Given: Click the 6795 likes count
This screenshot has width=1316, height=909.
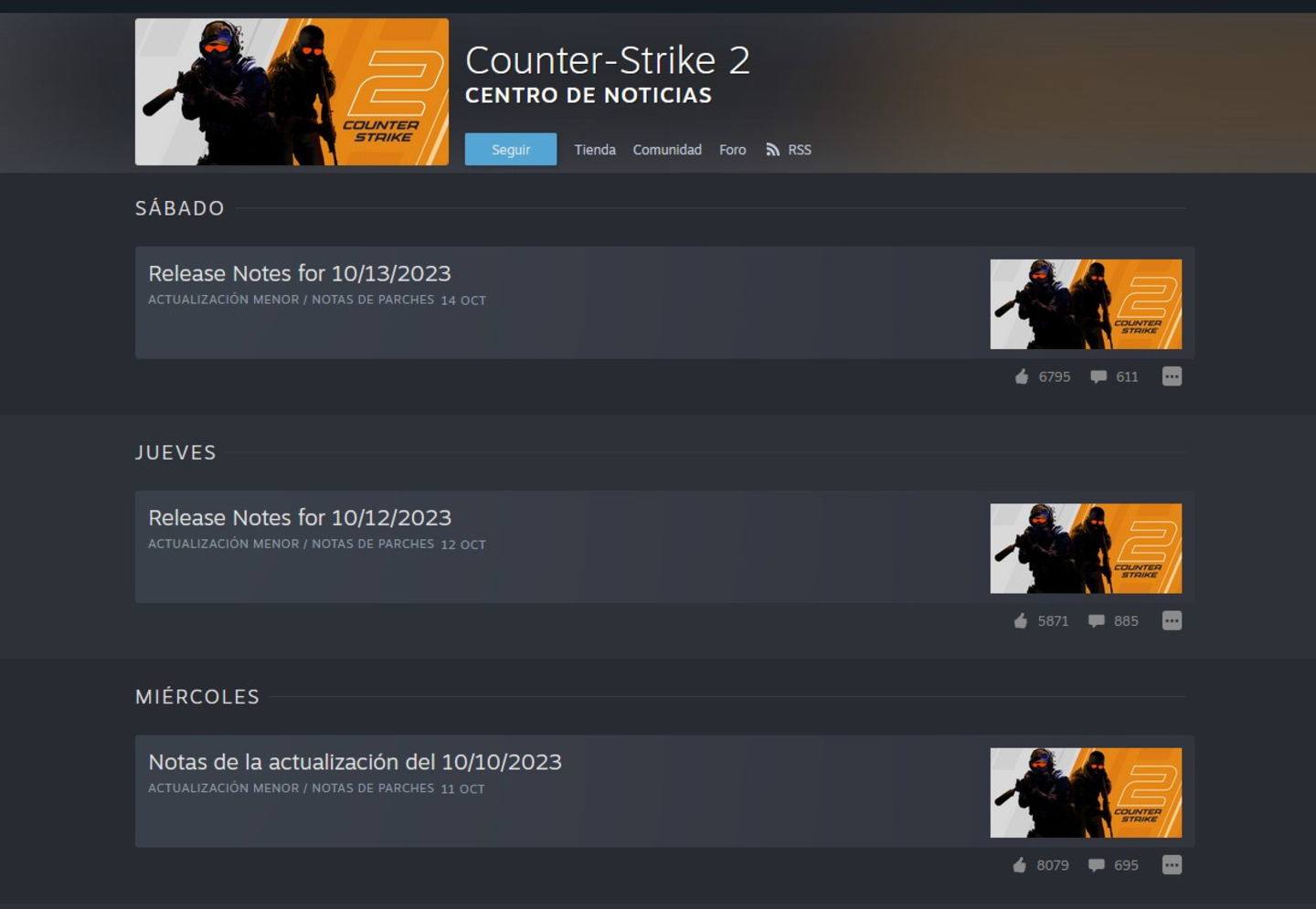Looking at the screenshot, I should pos(1054,376).
